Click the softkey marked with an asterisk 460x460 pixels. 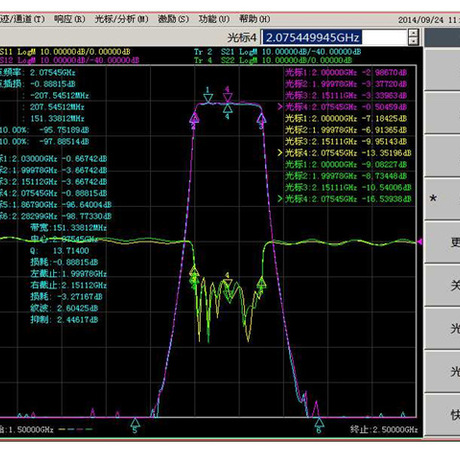coord(442,199)
